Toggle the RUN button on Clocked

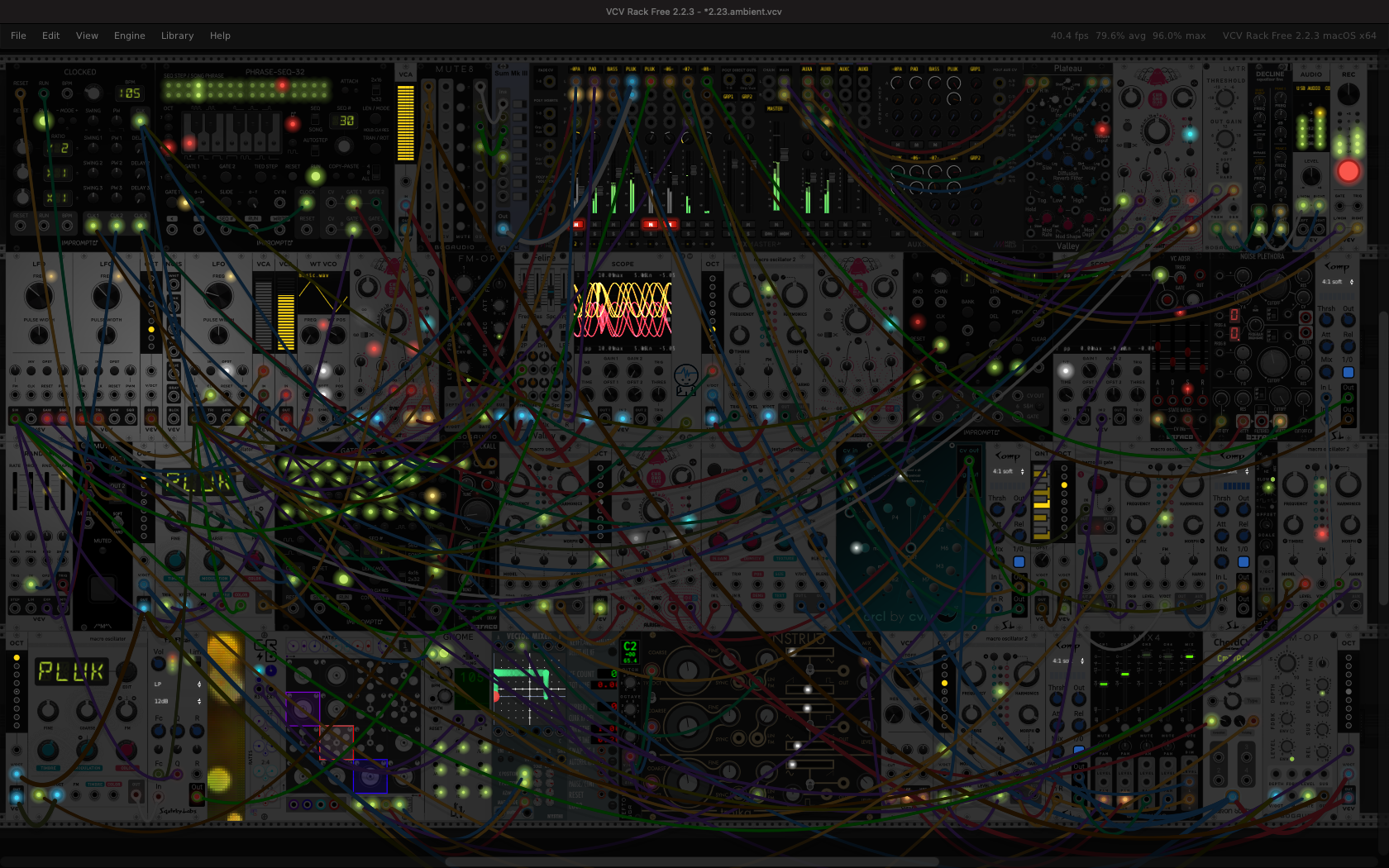coord(43,120)
